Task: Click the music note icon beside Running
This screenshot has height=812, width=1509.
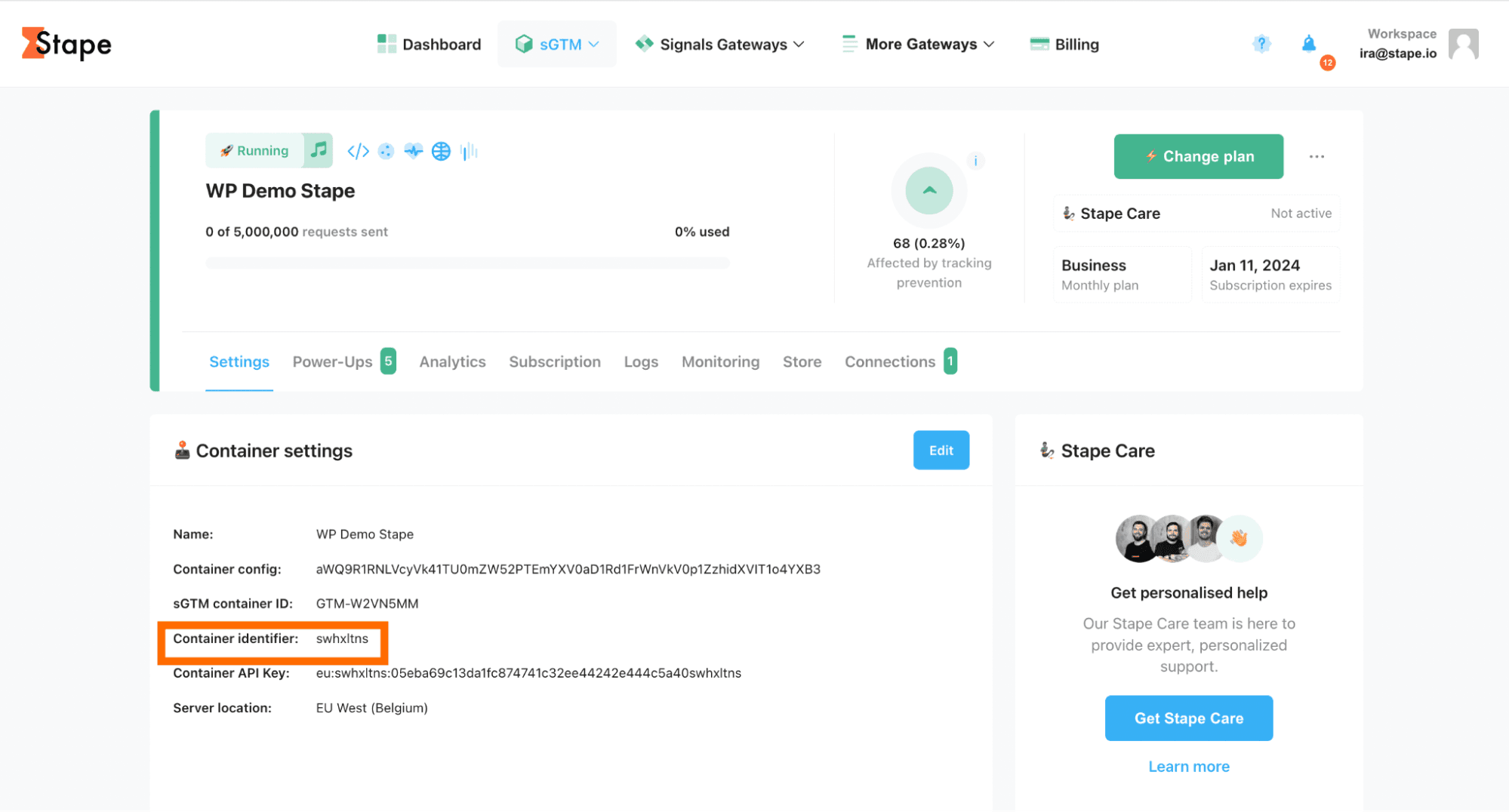Action: (x=319, y=149)
